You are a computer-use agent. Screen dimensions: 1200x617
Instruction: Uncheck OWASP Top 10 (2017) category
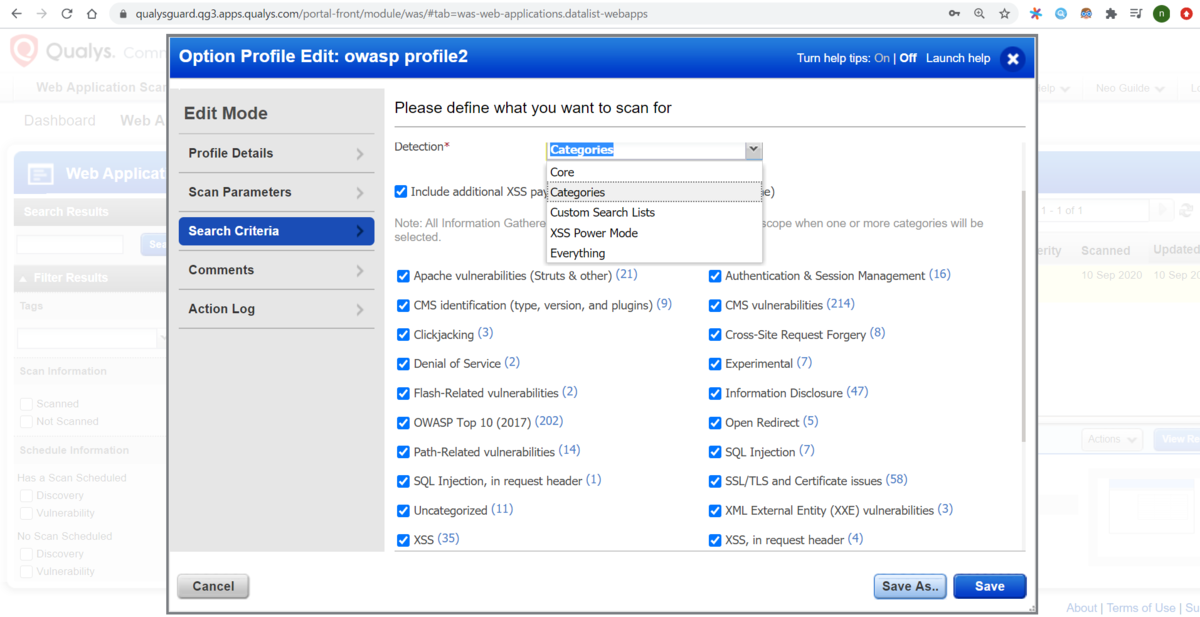[x=403, y=423]
